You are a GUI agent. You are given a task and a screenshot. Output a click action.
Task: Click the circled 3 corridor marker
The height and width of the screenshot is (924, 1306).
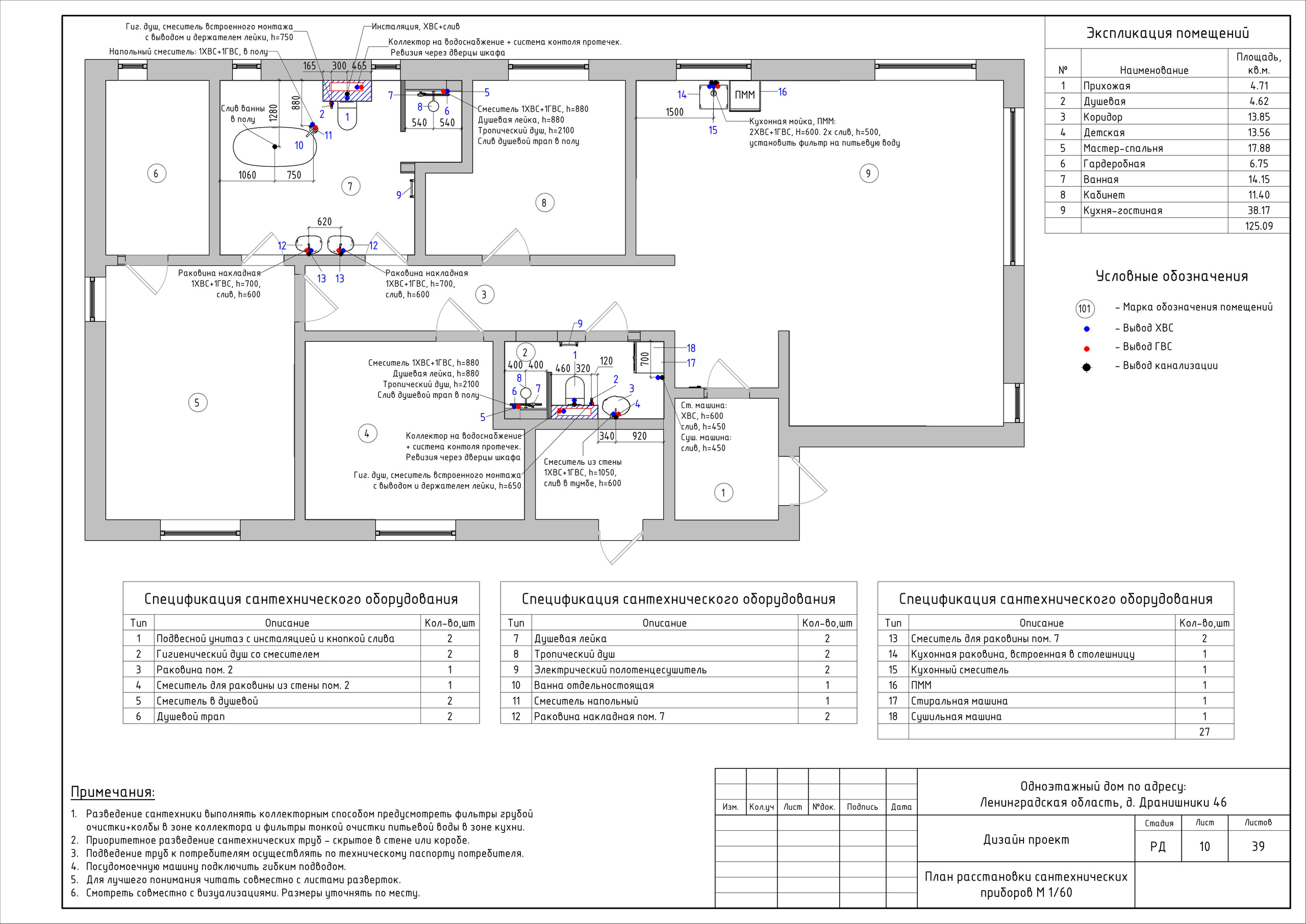484,295
